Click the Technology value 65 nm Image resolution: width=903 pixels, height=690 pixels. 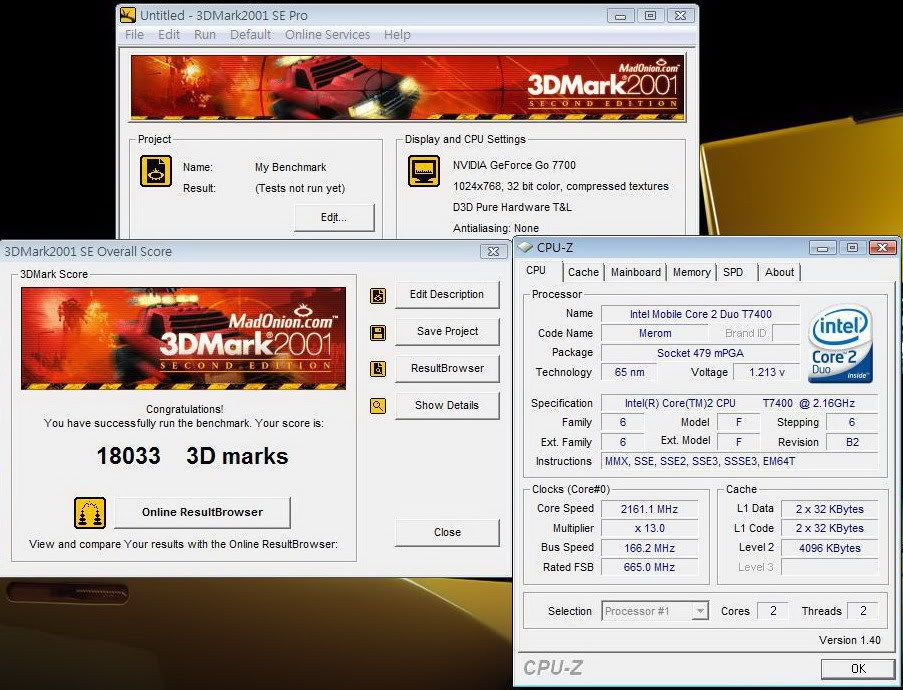tap(629, 372)
